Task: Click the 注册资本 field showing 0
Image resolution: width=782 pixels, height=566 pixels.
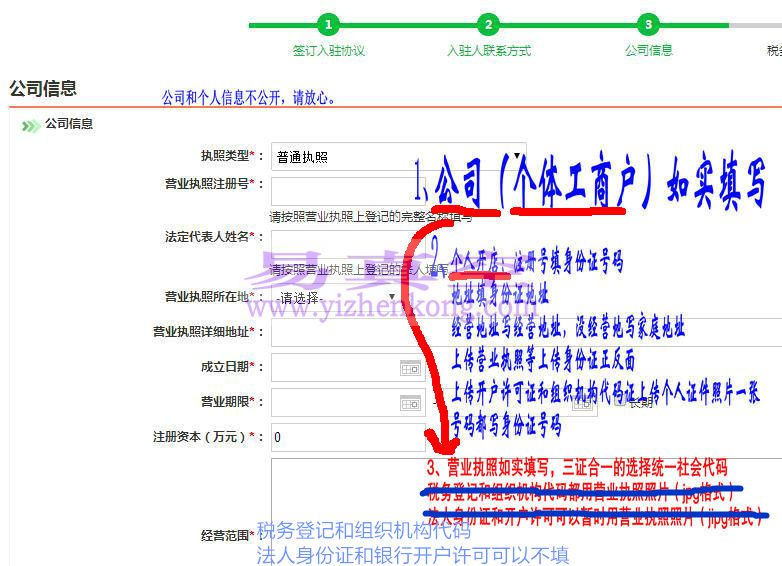Action: (x=340, y=437)
